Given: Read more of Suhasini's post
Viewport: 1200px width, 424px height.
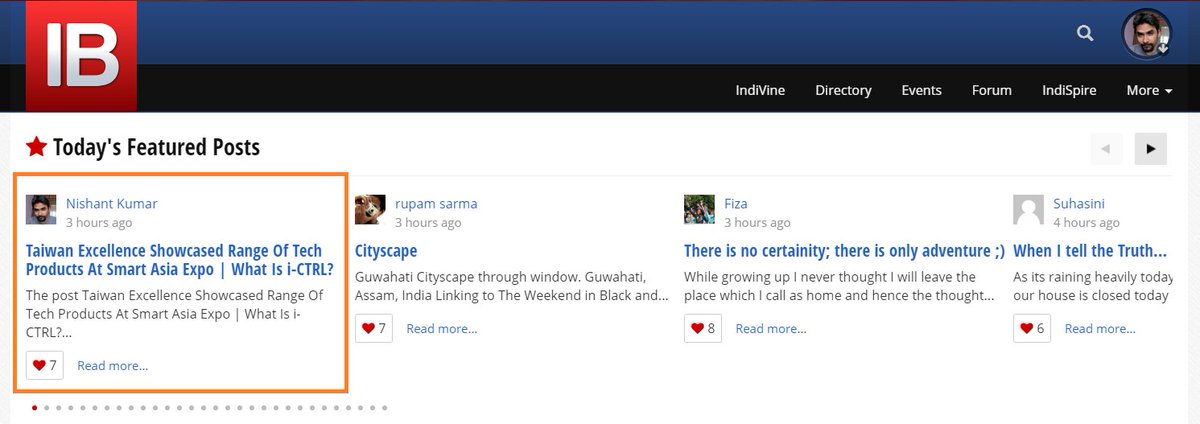Looking at the screenshot, I should point(1100,329).
